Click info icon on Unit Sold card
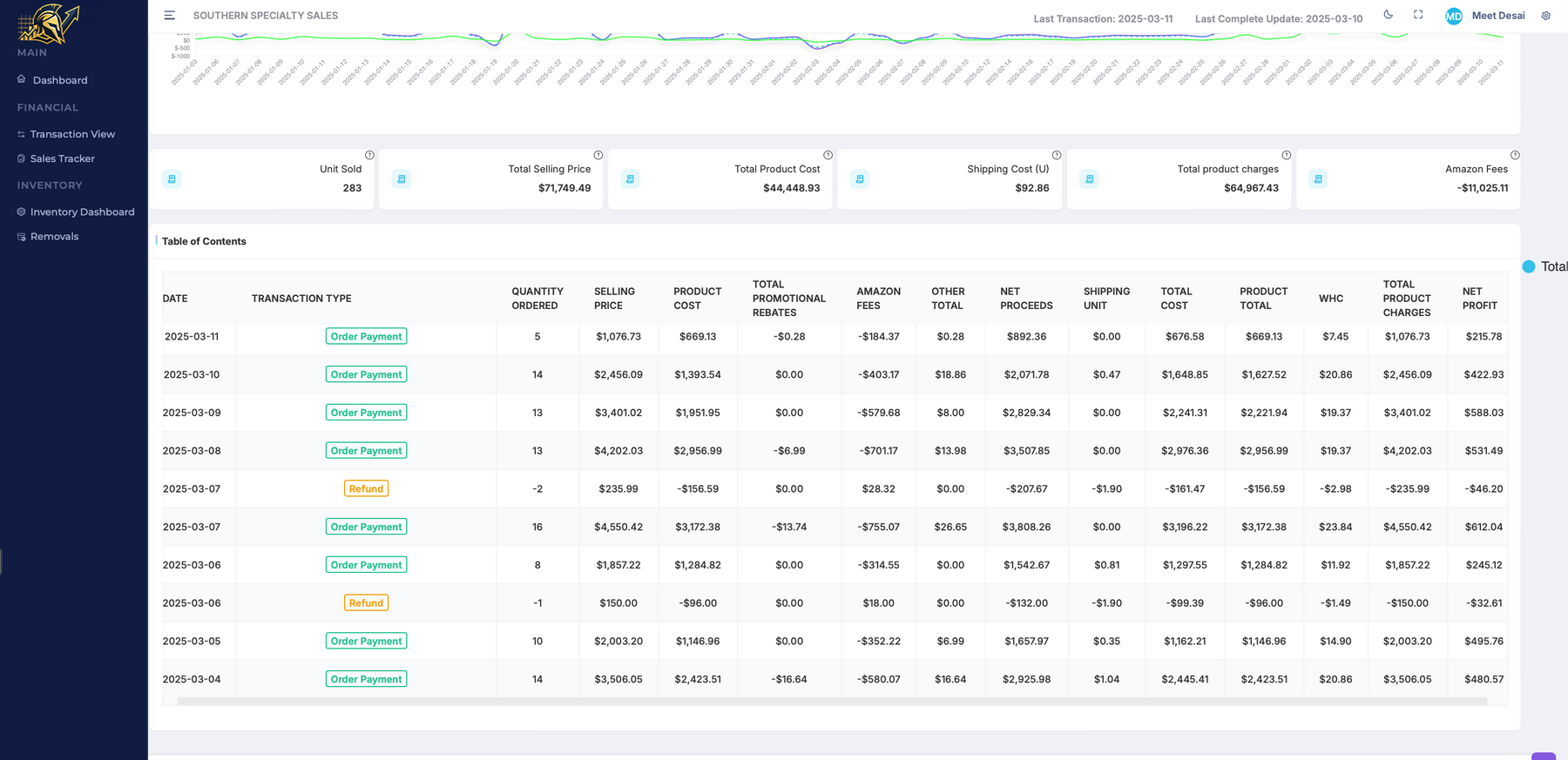Image resolution: width=1568 pixels, height=760 pixels. tap(369, 155)
